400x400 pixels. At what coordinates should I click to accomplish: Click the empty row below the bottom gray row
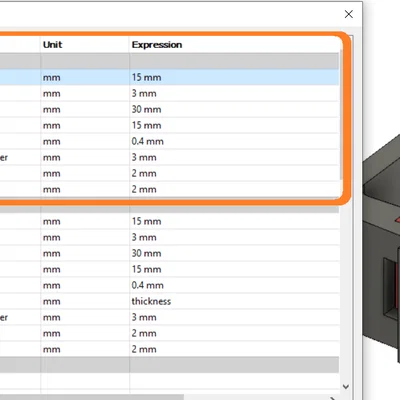pos(169,381)
